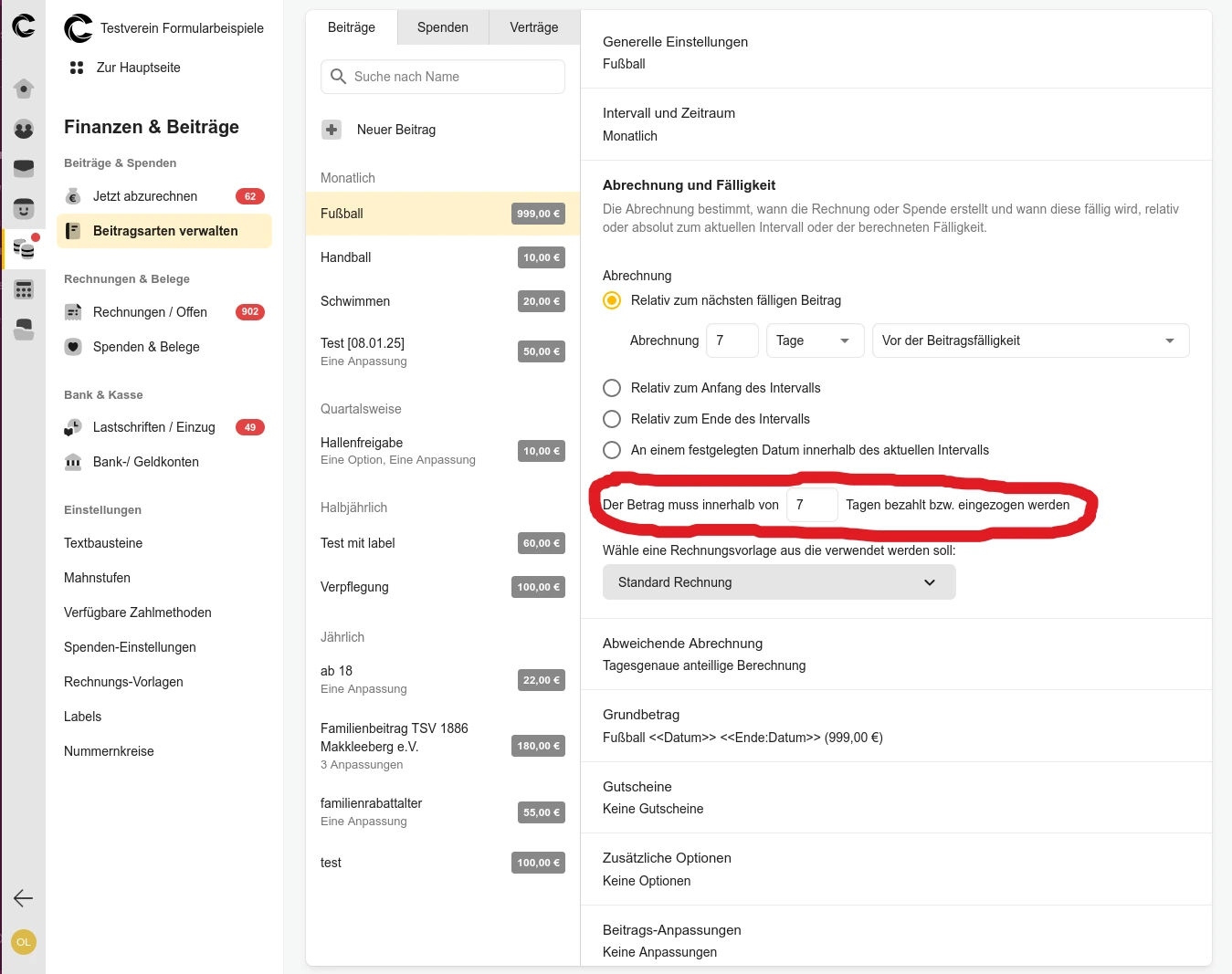The width and height of the screenshot is (1232, 974).
Task: Select Relativ zum Ende des Intervalls radio
Action: pyautogui.click(x=612, y=419)
